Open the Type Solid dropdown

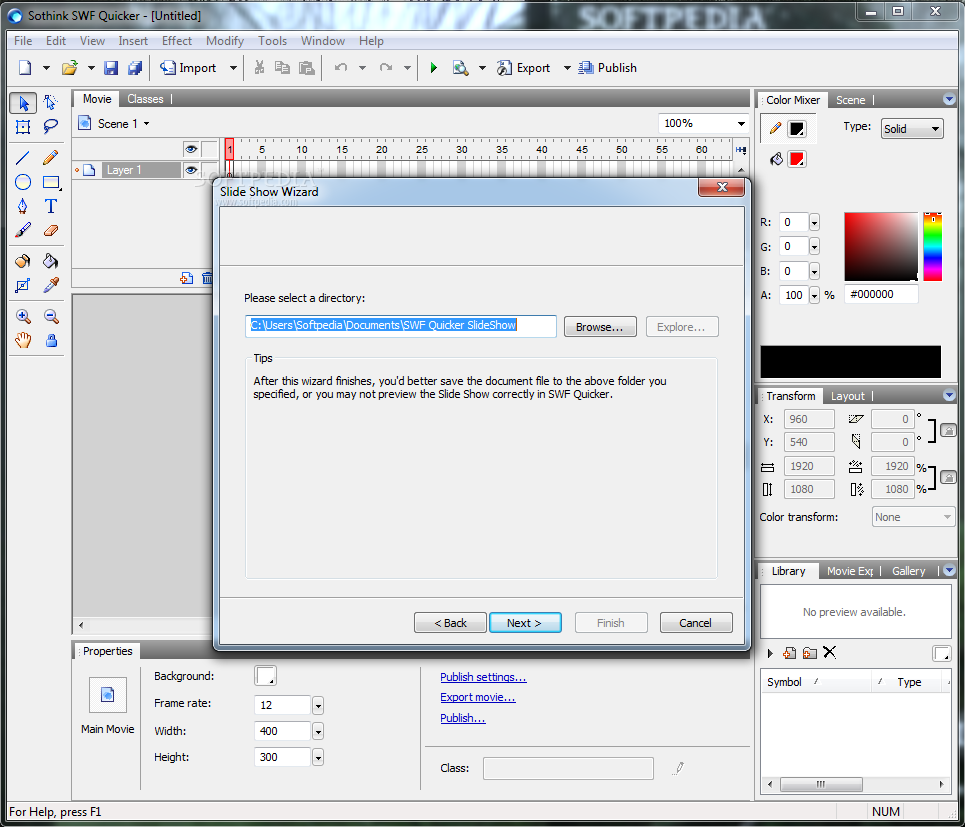coord(911,129)
